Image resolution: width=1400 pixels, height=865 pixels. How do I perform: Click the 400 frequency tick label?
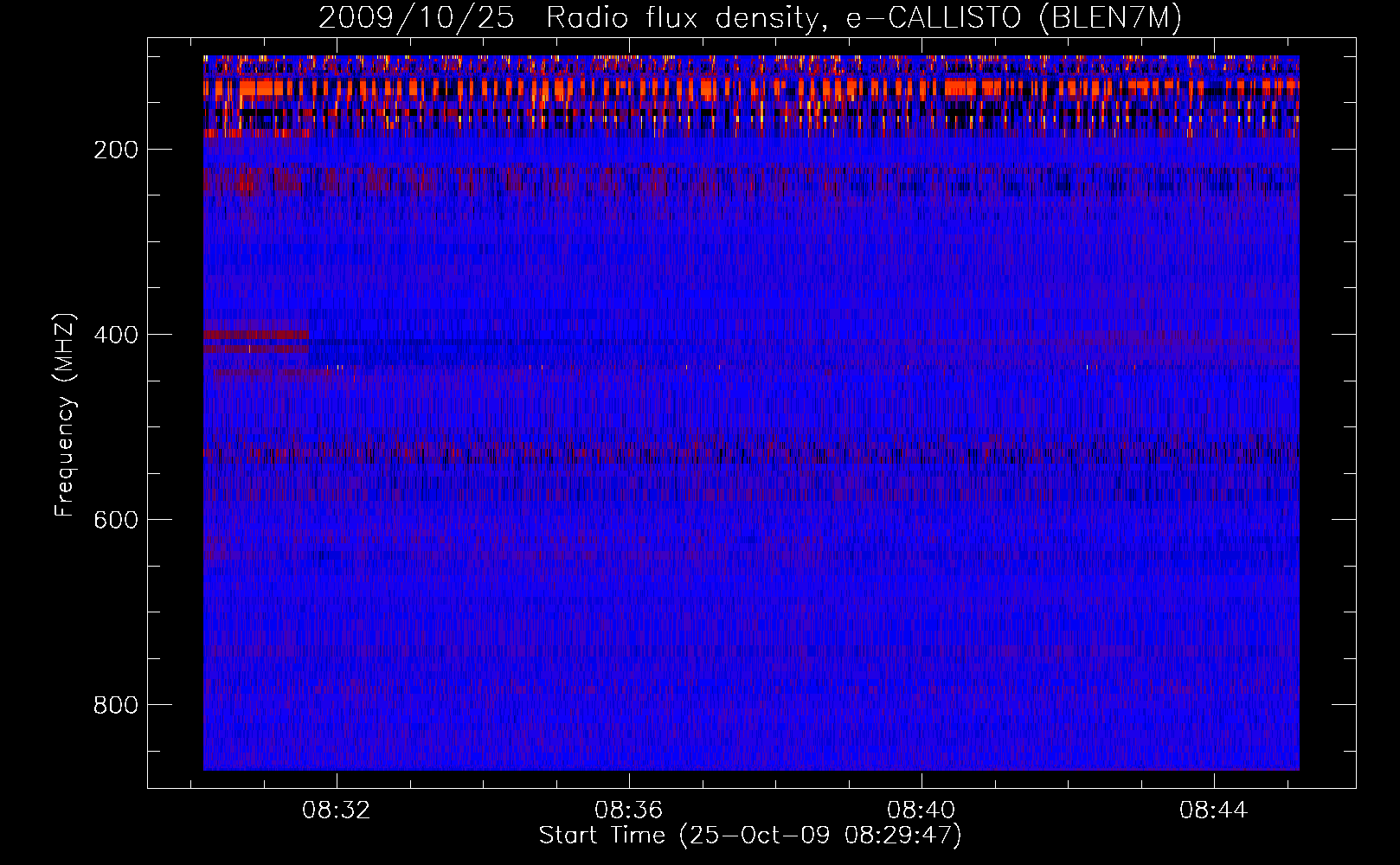tap(116, 335)
